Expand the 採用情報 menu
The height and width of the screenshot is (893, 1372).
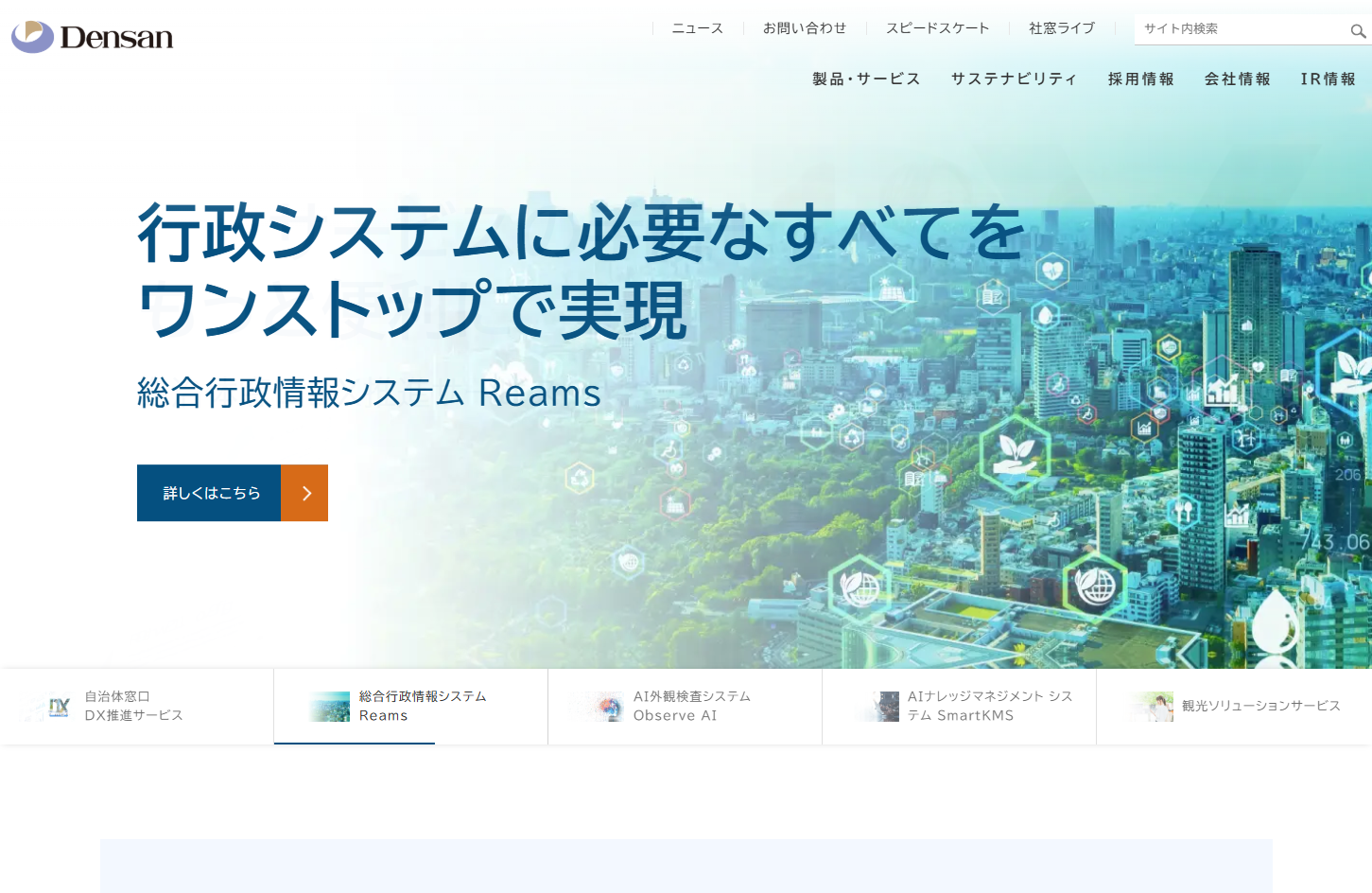point(1140,79)
